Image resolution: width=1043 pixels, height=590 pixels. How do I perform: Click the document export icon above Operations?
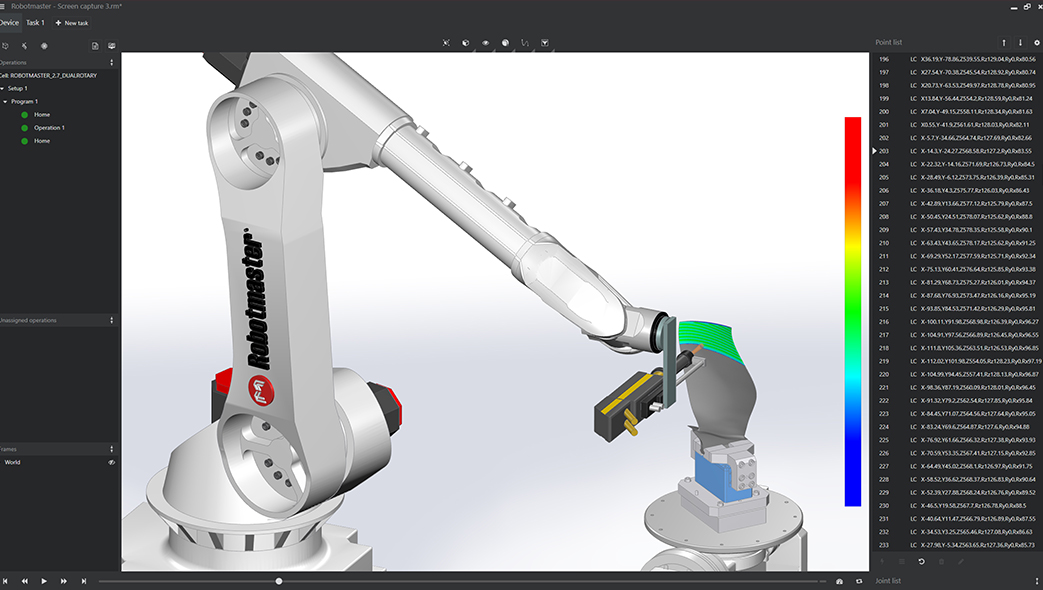[95, 46]
